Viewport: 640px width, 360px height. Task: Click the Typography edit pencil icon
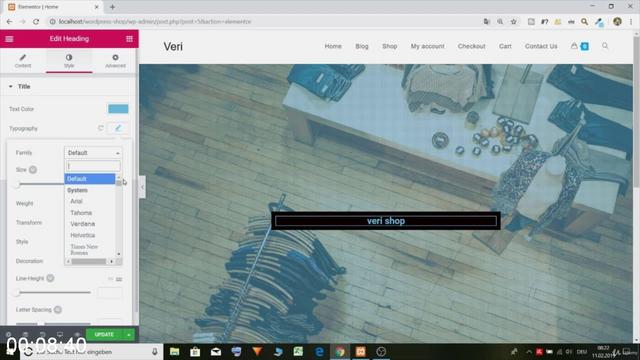pyautogui.click(x=118, y=128)
